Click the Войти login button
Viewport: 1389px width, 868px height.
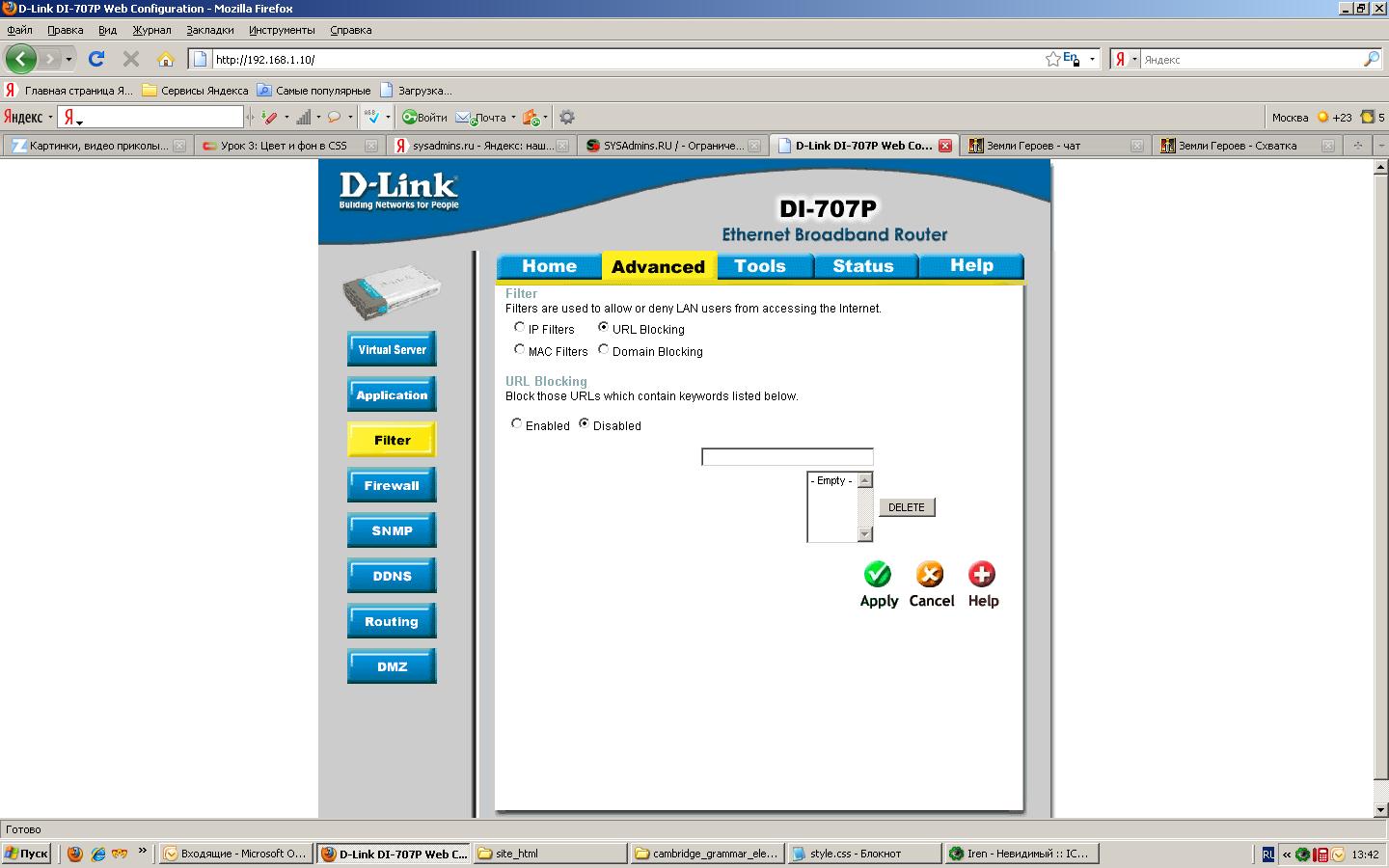click(x=424, y=117)
